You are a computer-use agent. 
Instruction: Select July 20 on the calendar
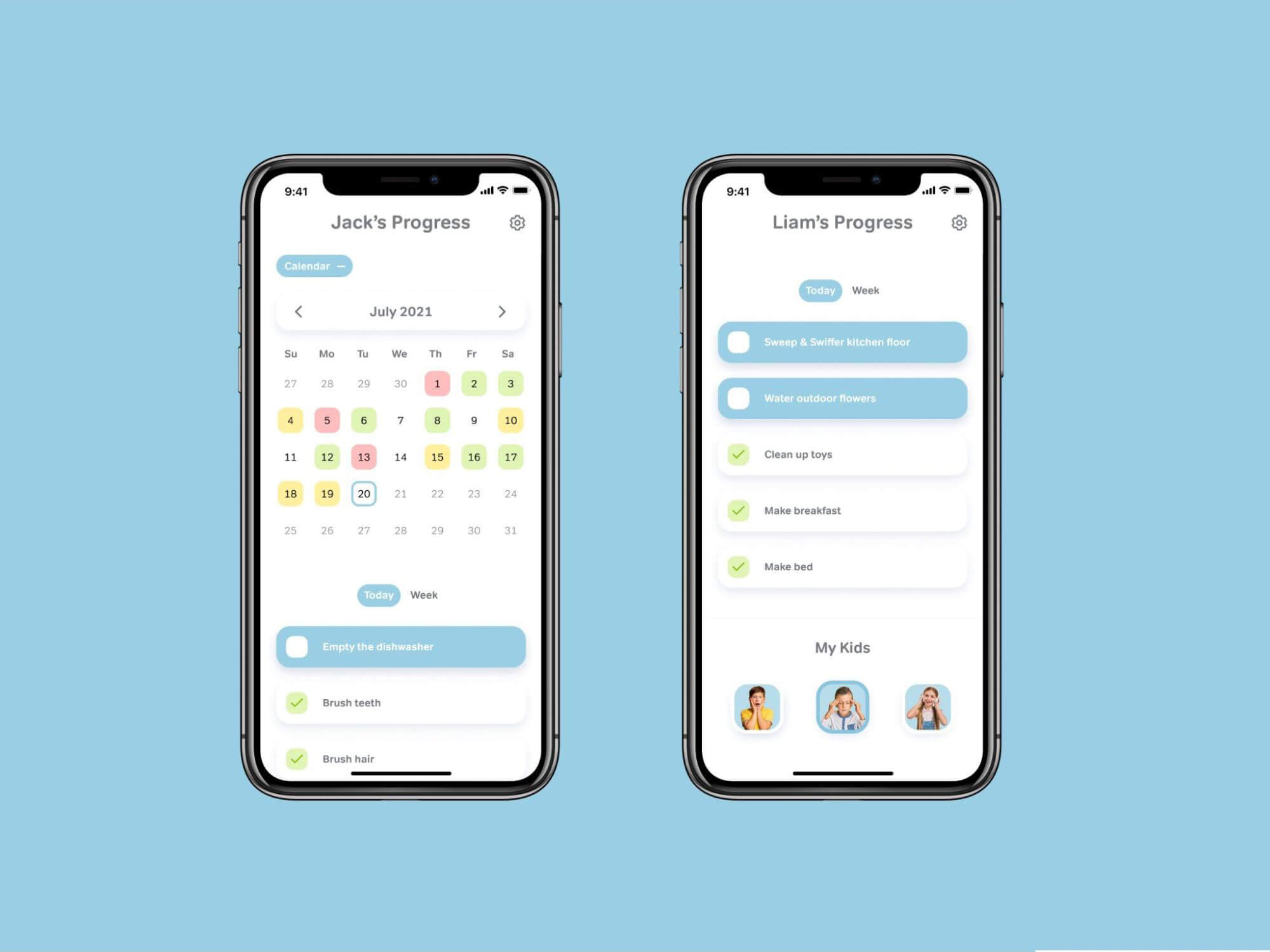363,493
